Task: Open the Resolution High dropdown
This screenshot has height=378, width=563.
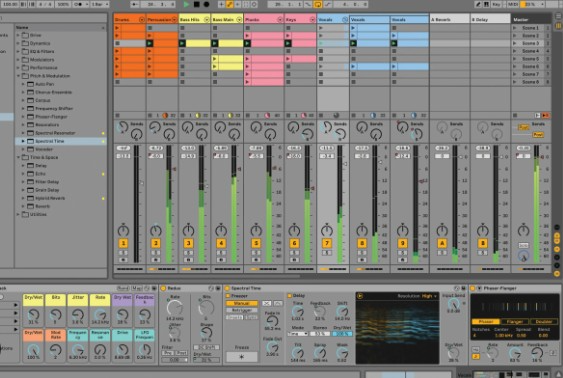Action: [429, 296]
